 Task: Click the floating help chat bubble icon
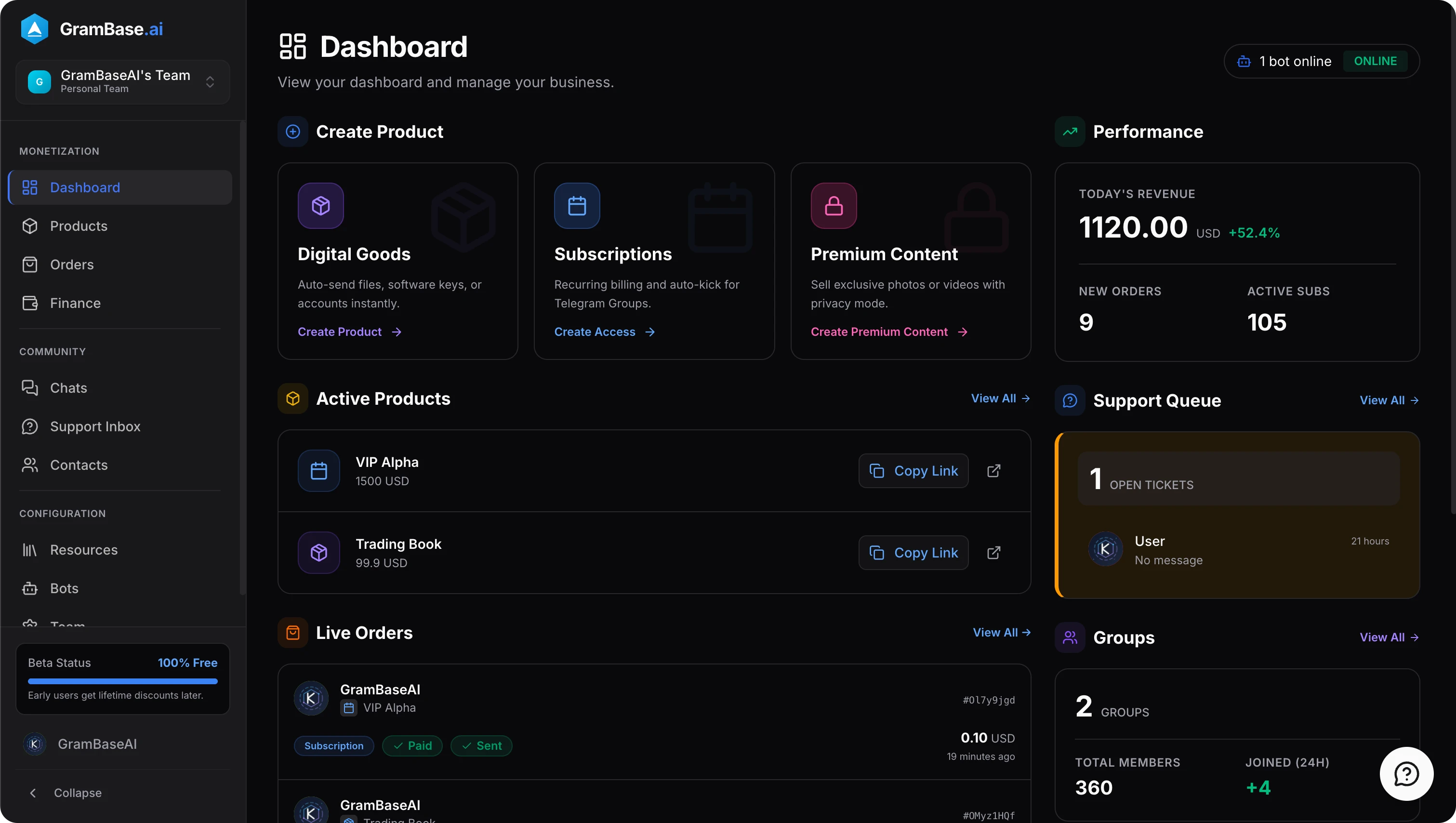[1406, 773]
